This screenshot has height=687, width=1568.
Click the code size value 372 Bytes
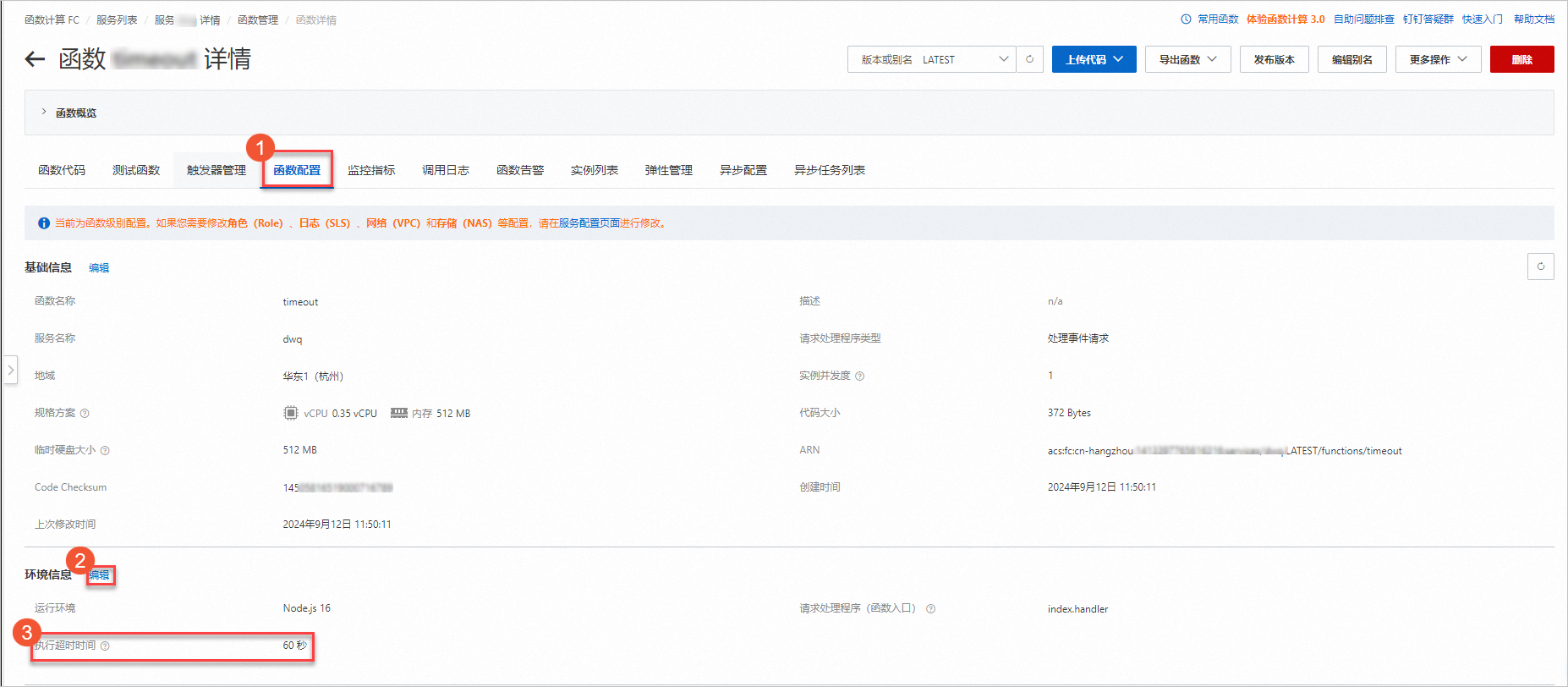tap(1069, 413)
